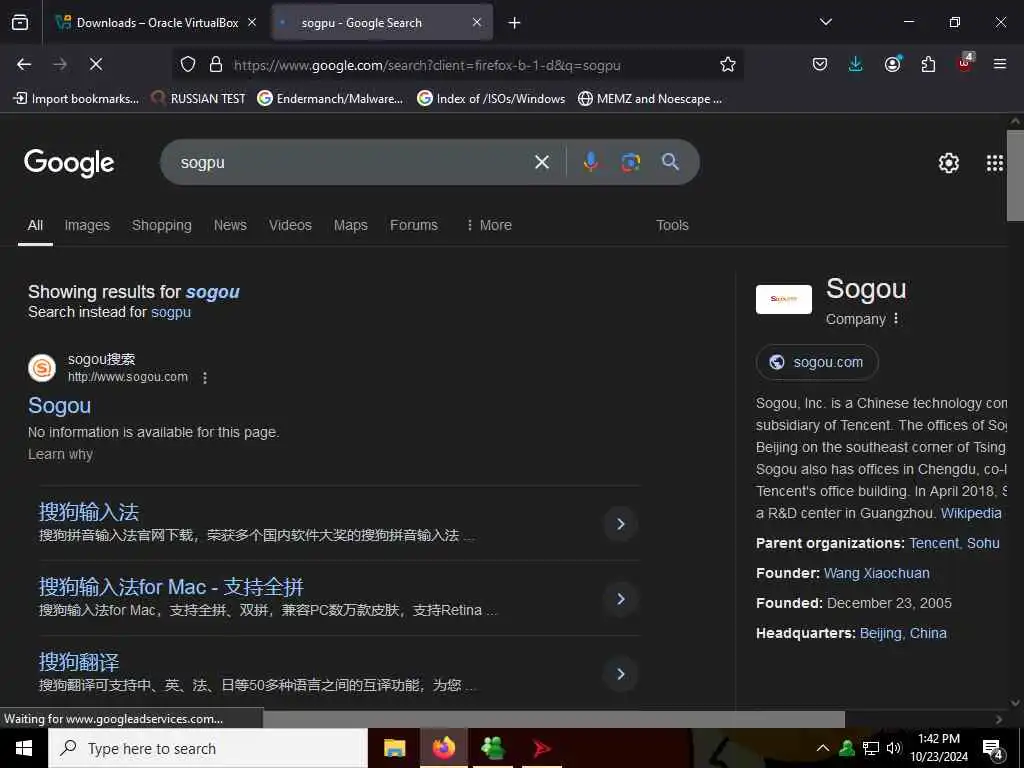Image resolution: width=1024 pixels, height=768 pixels.
Task: Visit sogou.com from knowledge panel
Action: 817,362
